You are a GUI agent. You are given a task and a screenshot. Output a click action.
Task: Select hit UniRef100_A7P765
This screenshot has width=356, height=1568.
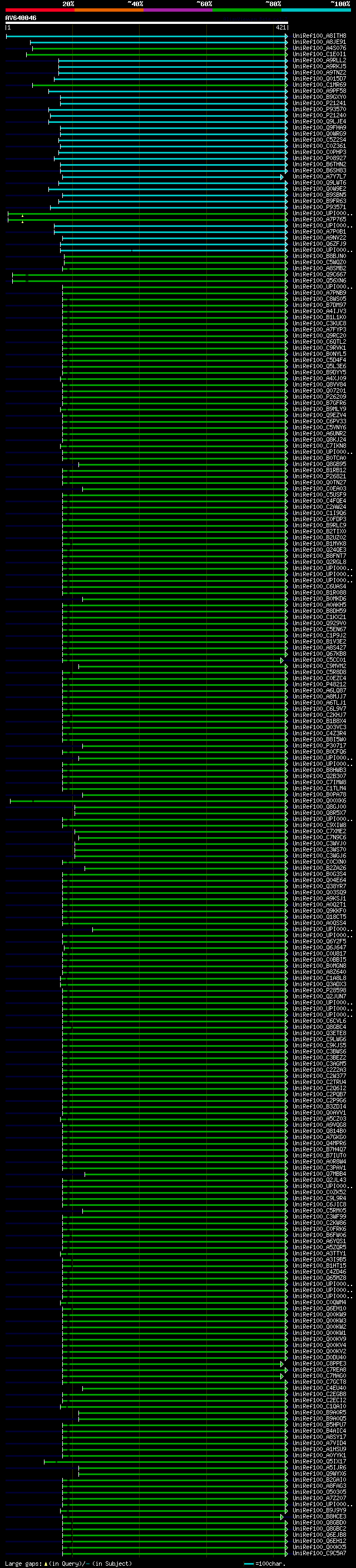point(319,219)
